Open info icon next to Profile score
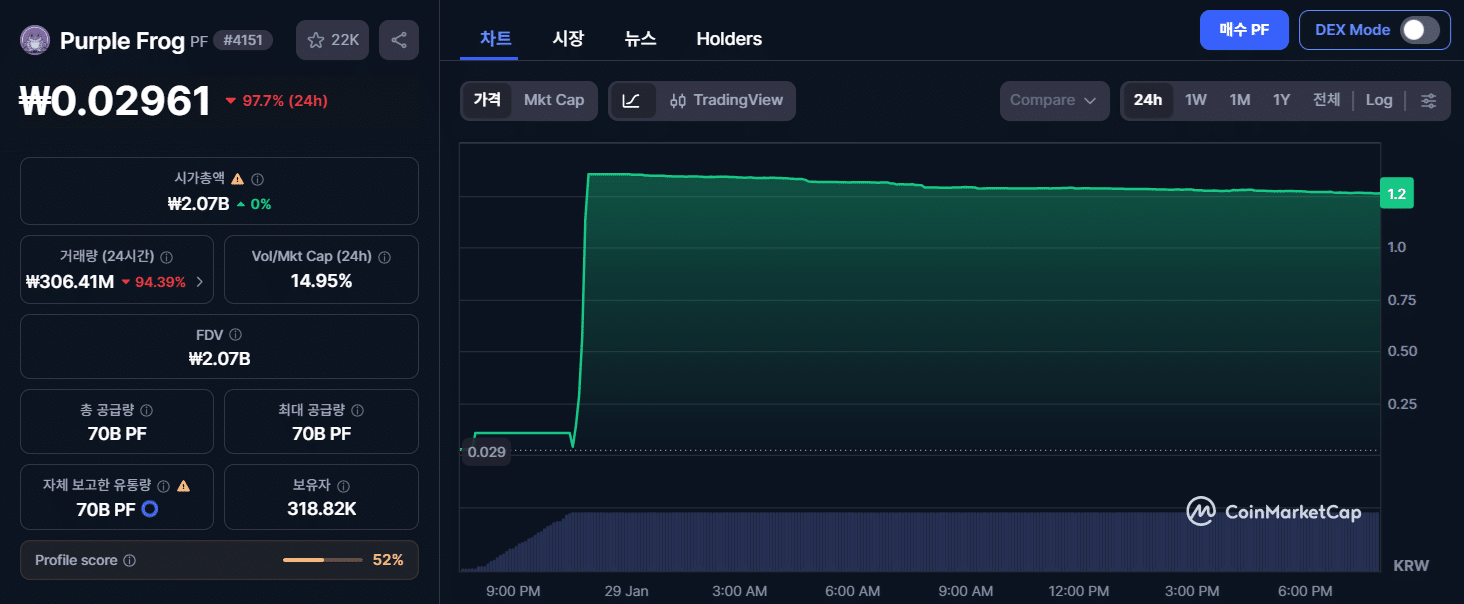 [x=130, y=561]
